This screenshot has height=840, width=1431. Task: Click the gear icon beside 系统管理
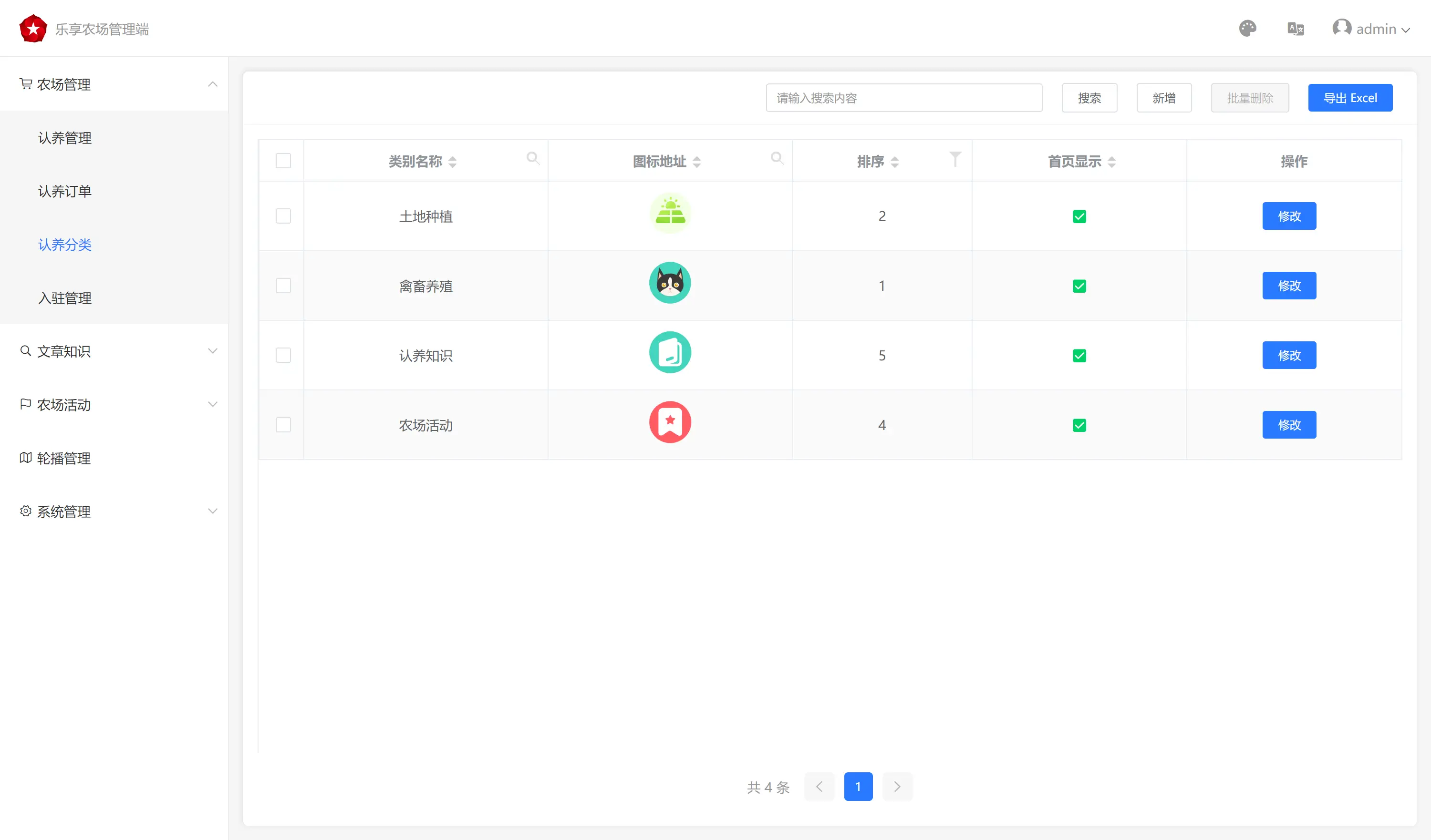tap(26, 511)
